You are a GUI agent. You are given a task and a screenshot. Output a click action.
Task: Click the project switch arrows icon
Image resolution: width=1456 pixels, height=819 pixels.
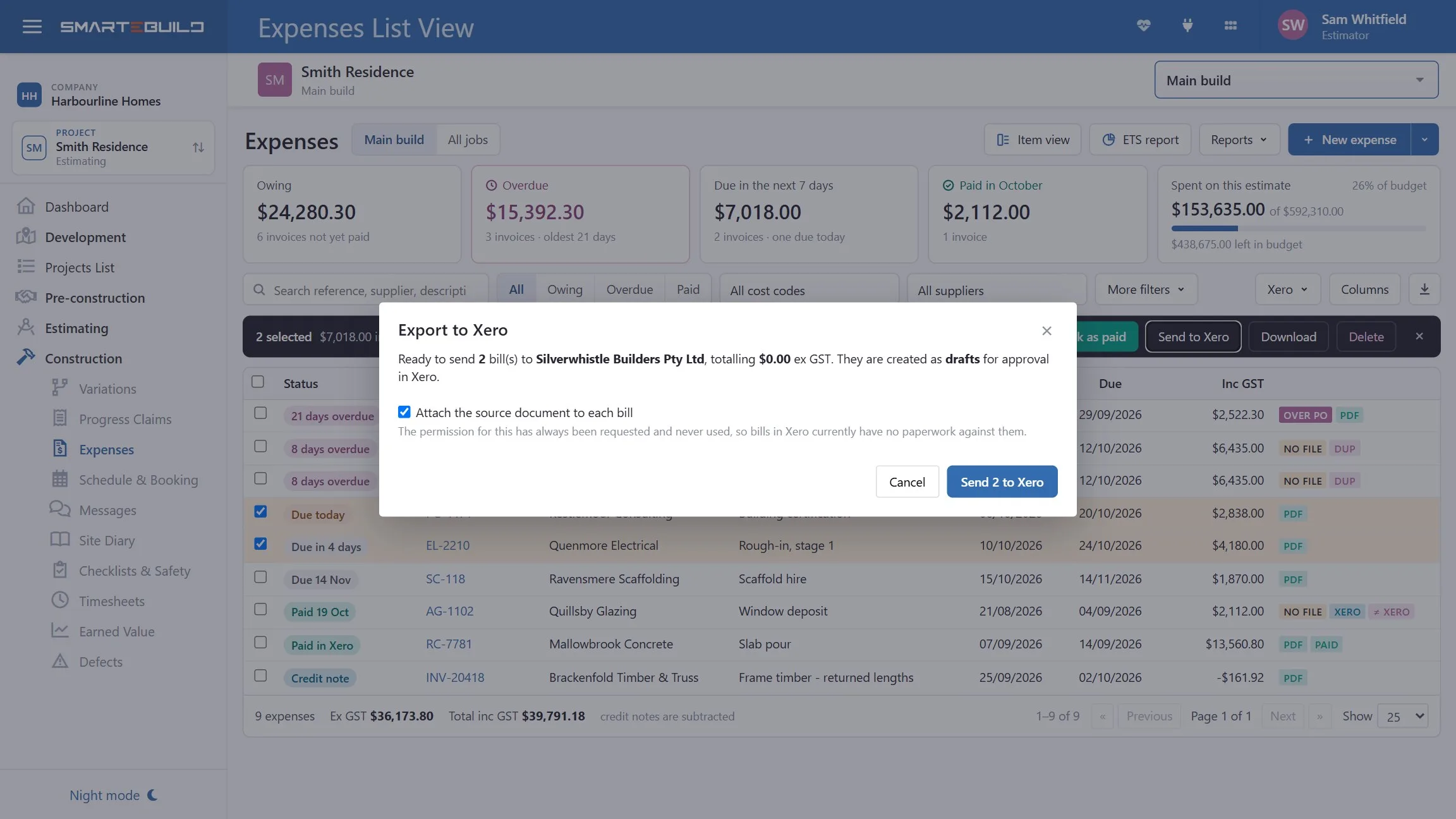pos(198,147)
